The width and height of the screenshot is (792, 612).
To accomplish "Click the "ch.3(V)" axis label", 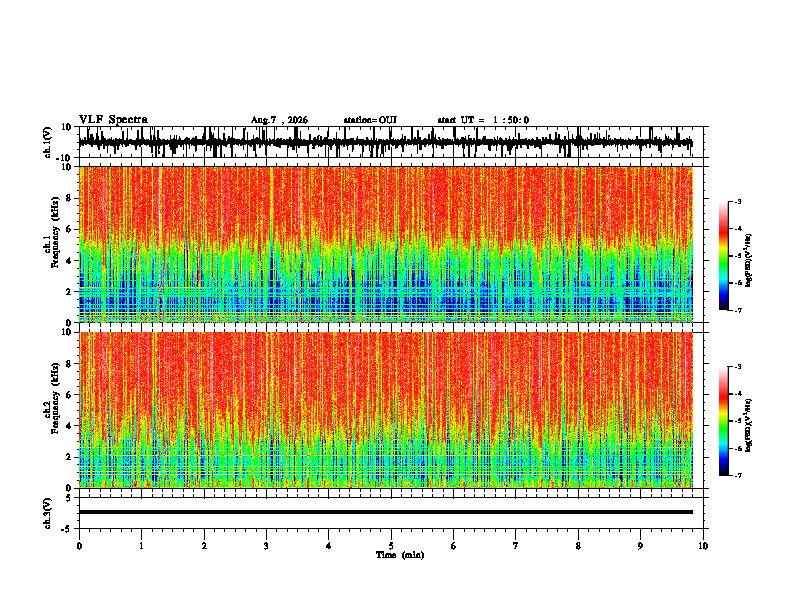I will click(x=48, y=513).
